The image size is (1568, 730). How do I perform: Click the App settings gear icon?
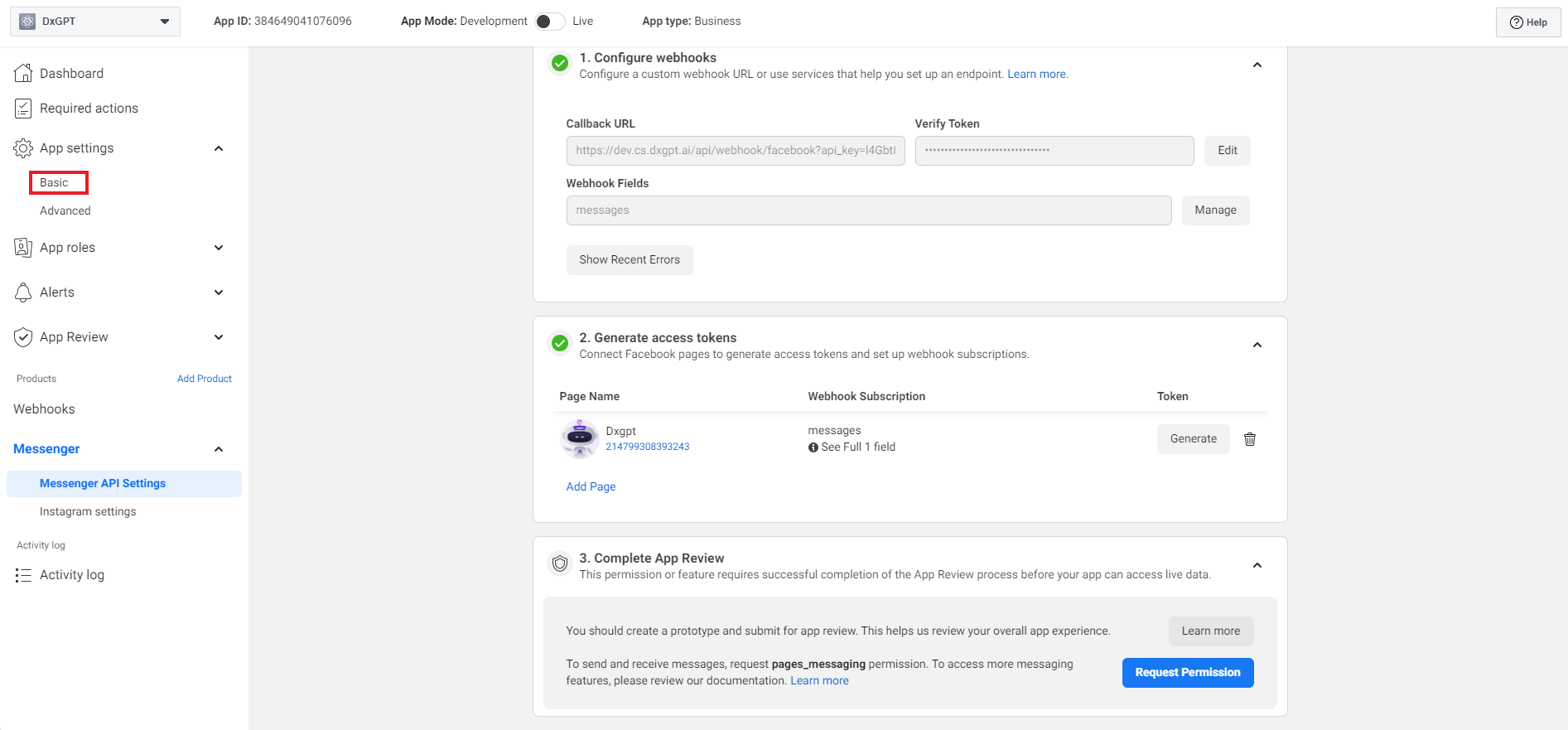pyautogui.click(x=23, y=148)
